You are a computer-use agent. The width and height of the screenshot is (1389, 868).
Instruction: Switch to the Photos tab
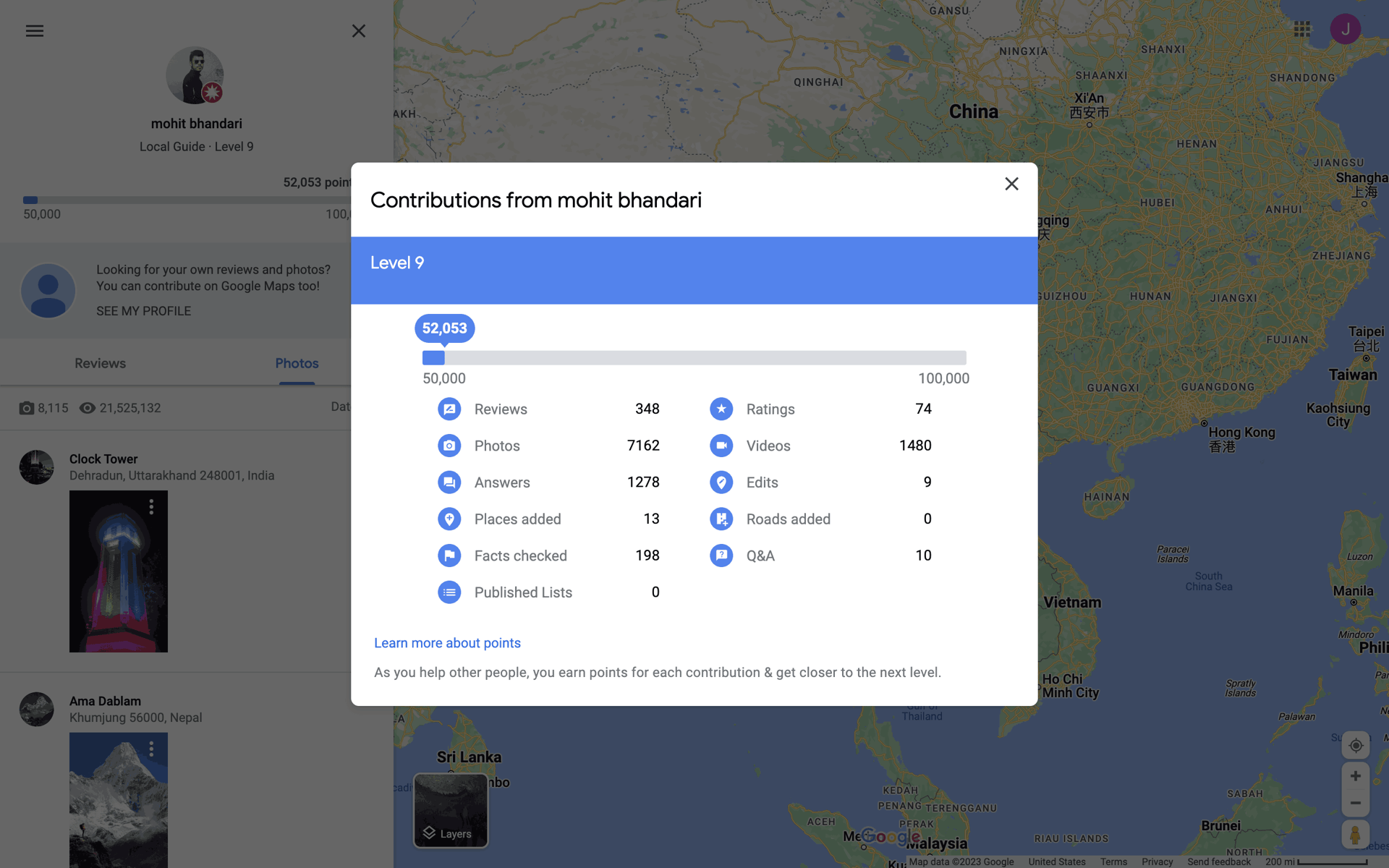click(297, 363)
